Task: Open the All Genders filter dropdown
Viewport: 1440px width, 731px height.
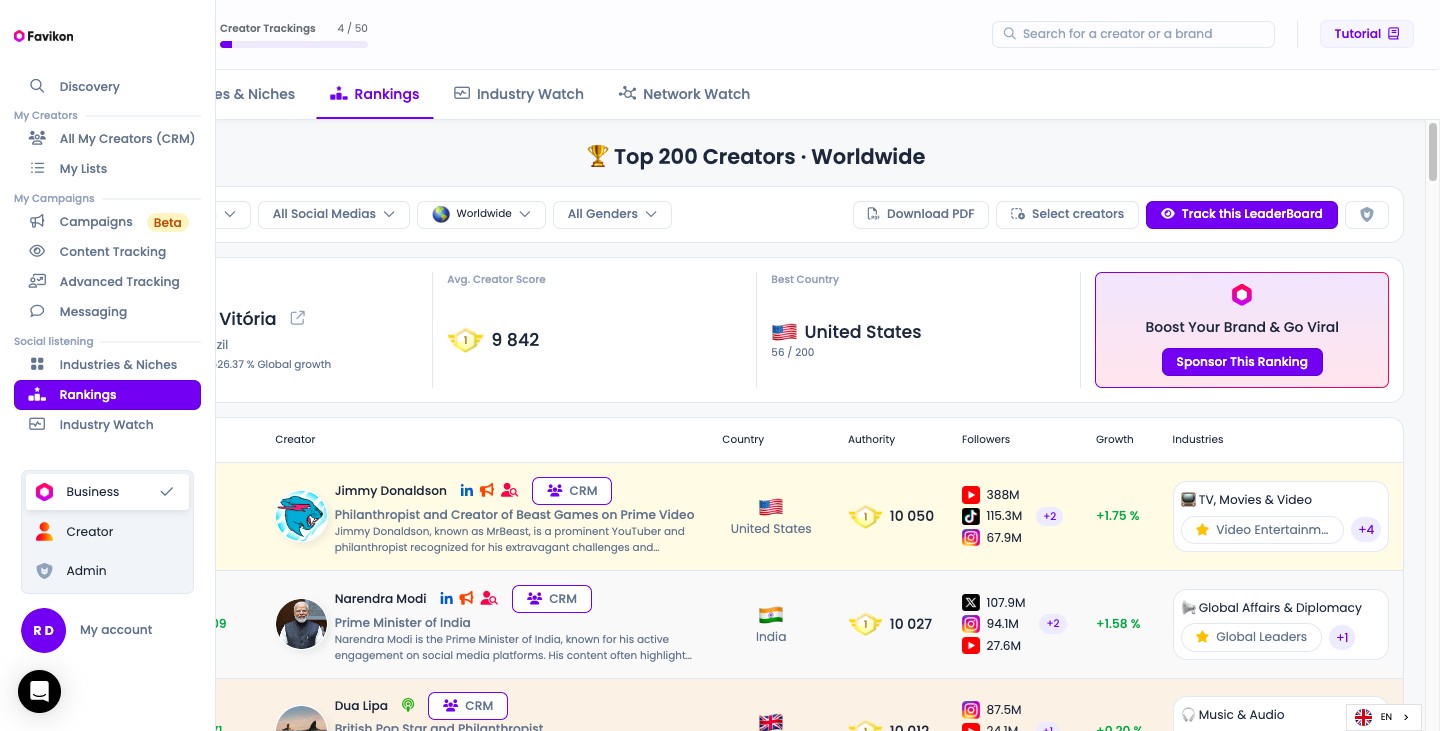Action: tap(612, 214)
